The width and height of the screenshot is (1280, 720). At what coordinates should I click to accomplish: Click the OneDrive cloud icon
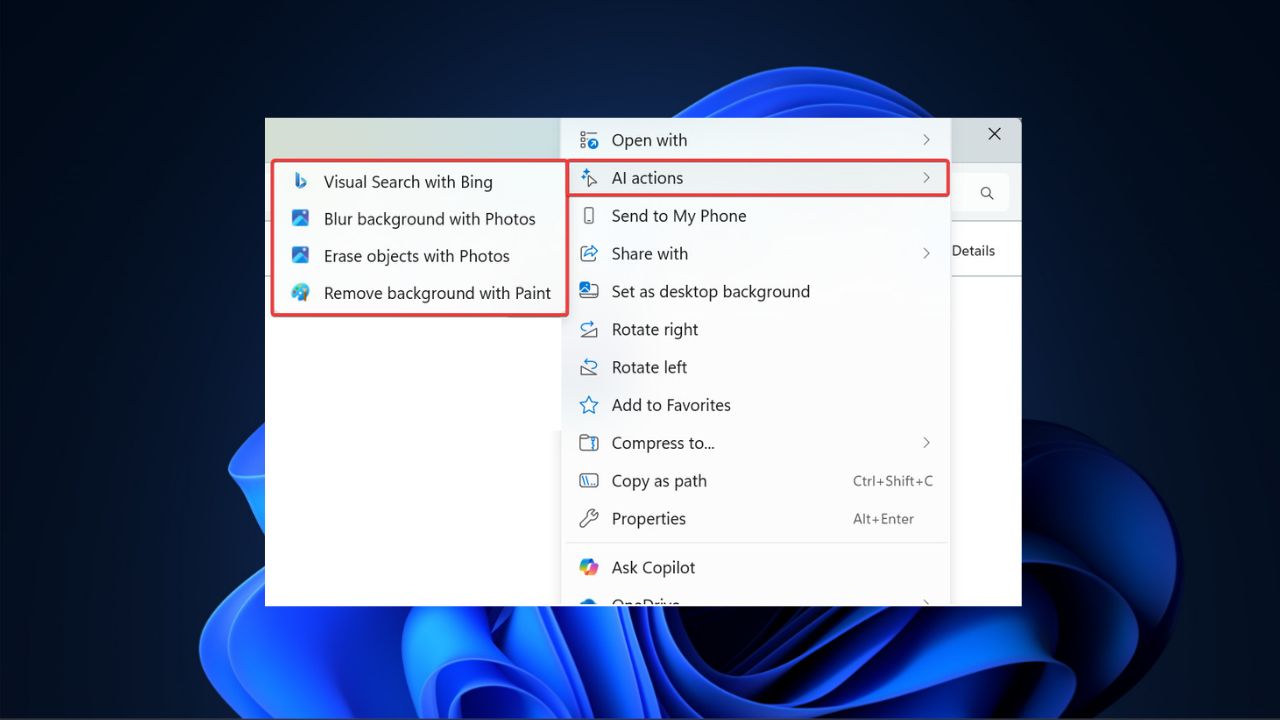tap(589, 603)
